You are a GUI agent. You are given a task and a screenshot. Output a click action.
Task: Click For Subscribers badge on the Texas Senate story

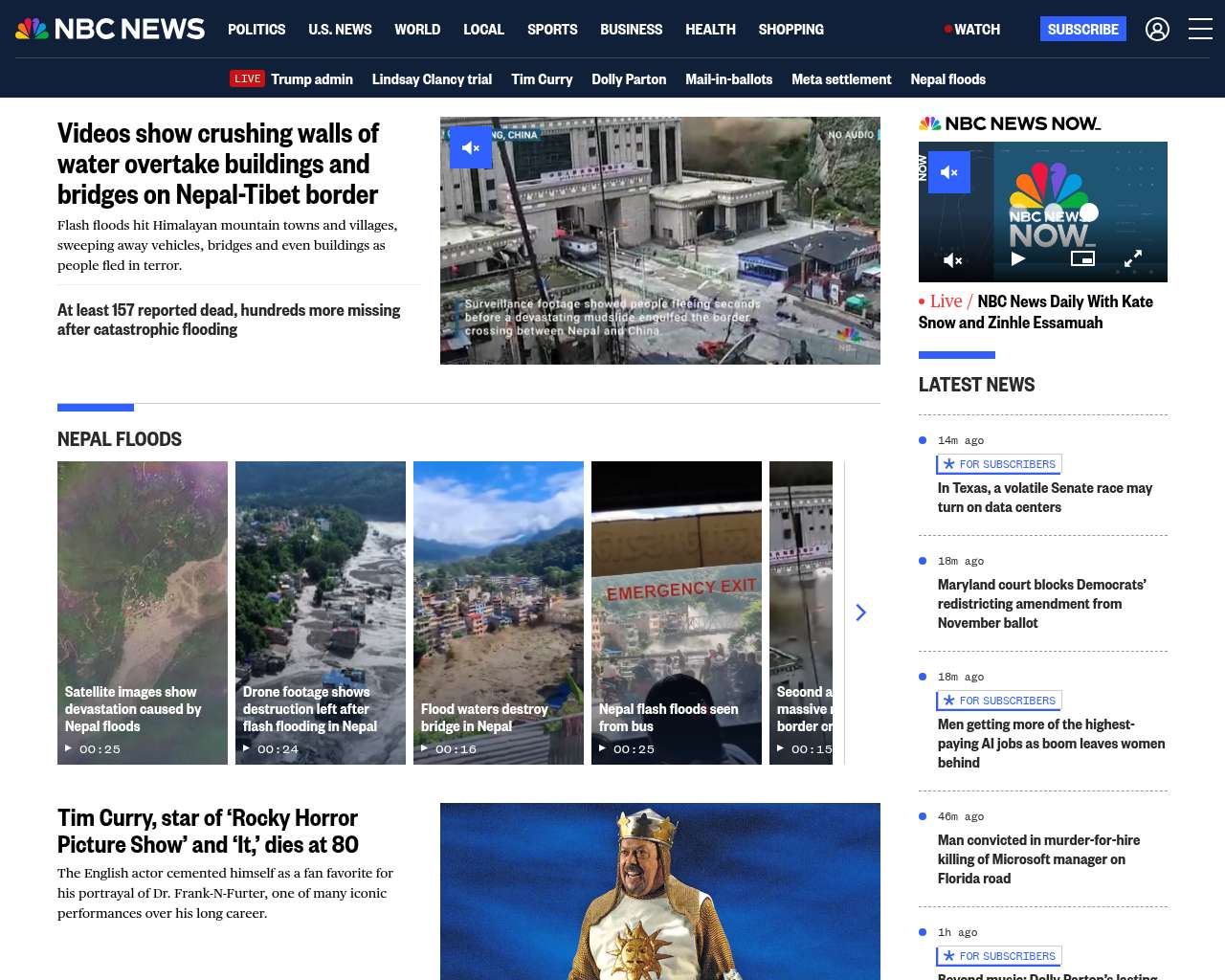coord(999,464)
